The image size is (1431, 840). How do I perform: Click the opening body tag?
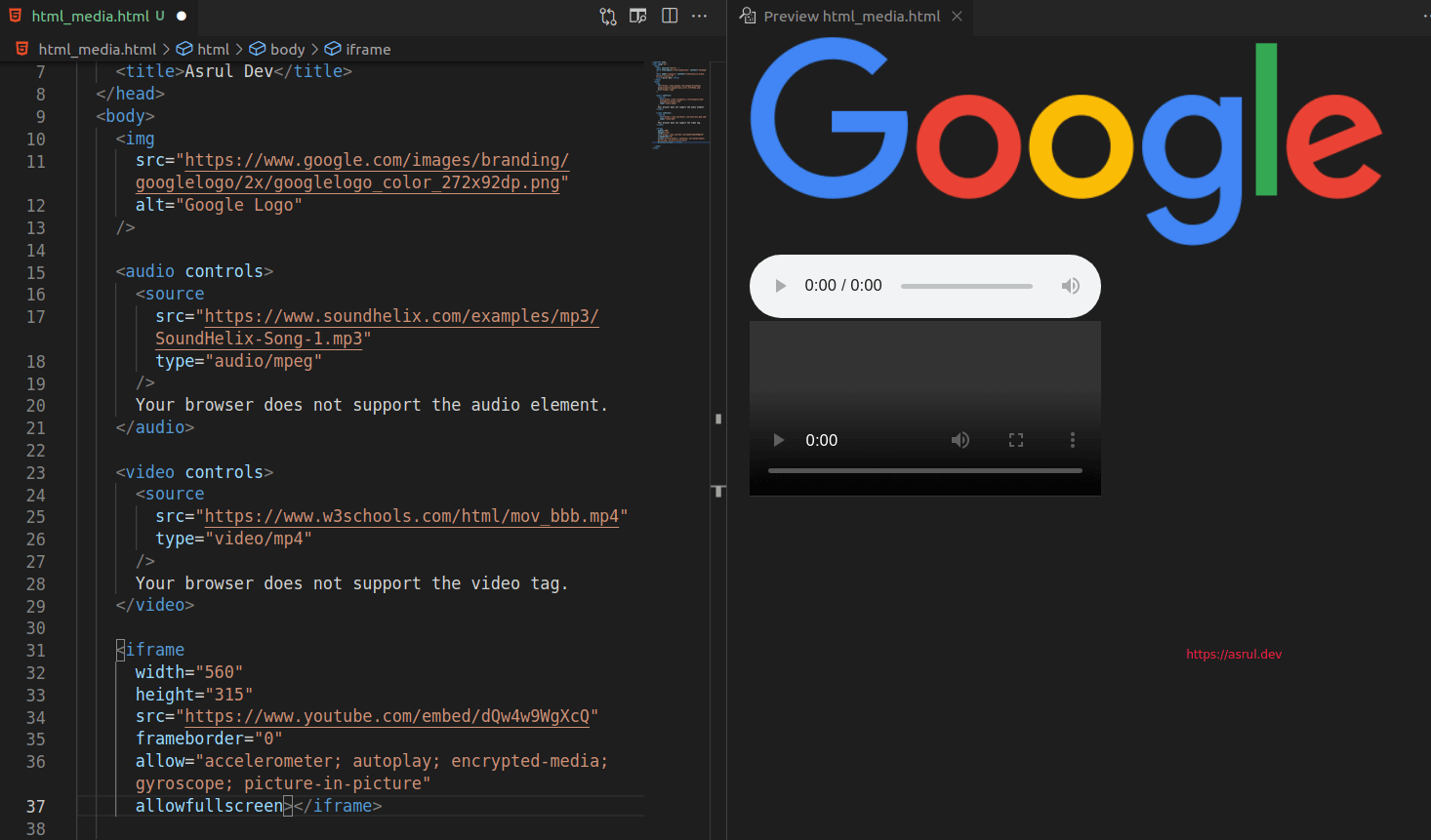pyautogui.click(x=126, y=116)
